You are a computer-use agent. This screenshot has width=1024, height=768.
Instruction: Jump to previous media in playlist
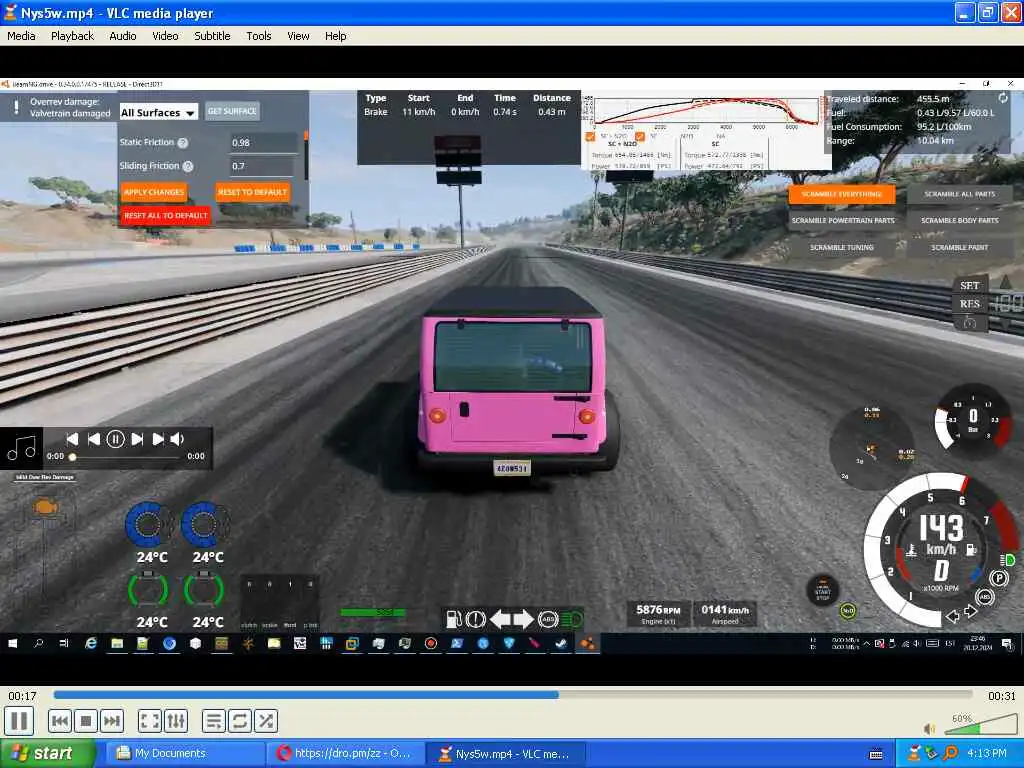(60, 721)
